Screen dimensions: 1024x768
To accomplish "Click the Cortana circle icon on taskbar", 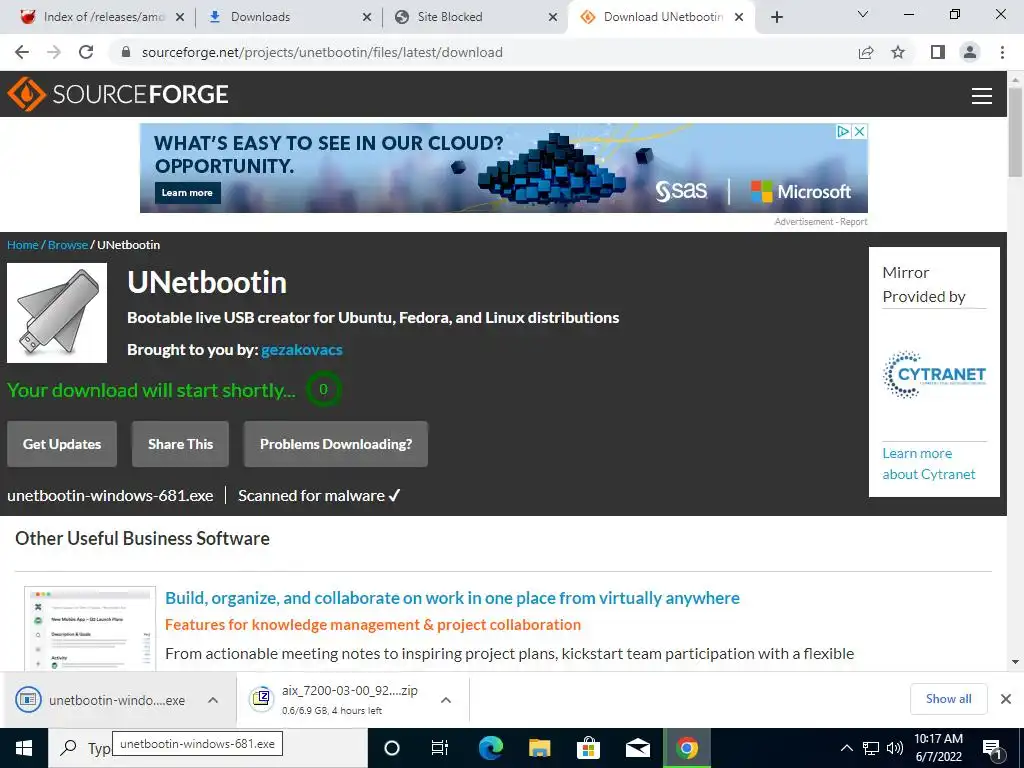I will (x=391, y=748).
